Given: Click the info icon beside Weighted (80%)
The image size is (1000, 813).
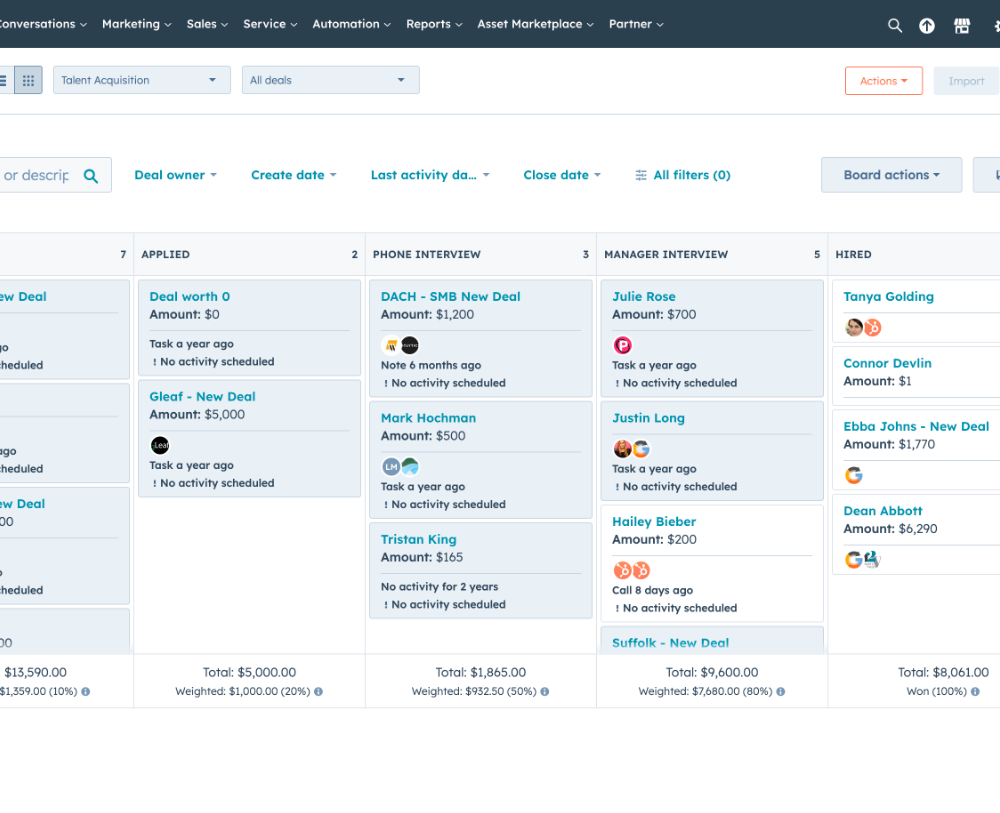Looking at the screenshot, I should (781, 691).
